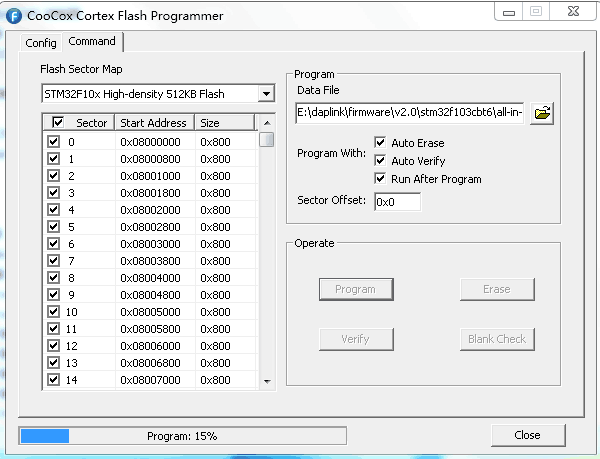Click the Size column header
600x459 pixels.
[x=224, y=123]
